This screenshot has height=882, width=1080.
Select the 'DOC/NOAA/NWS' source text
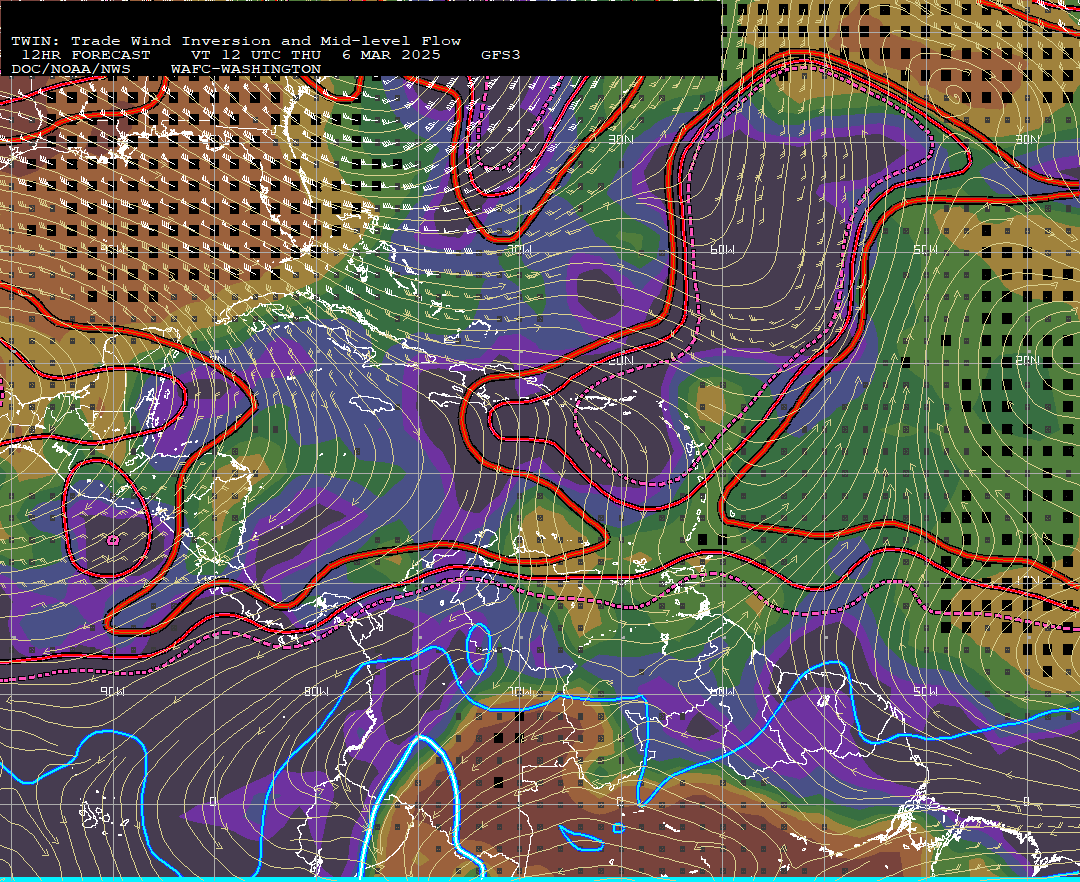tap(70, 70)
